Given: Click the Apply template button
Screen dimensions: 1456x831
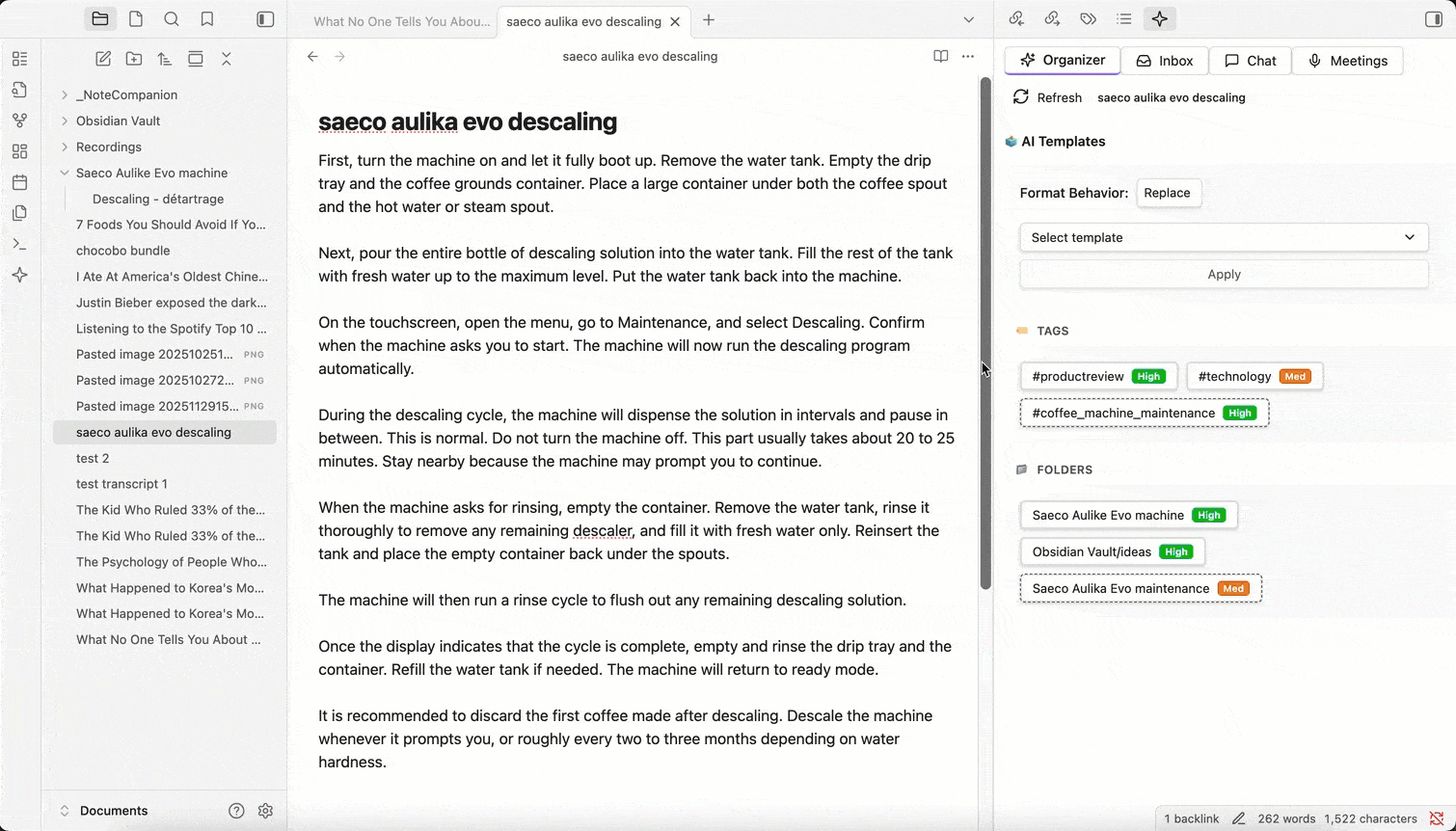Looking at the screenshot, I should pyautogui.click(x=1223, y=274).
